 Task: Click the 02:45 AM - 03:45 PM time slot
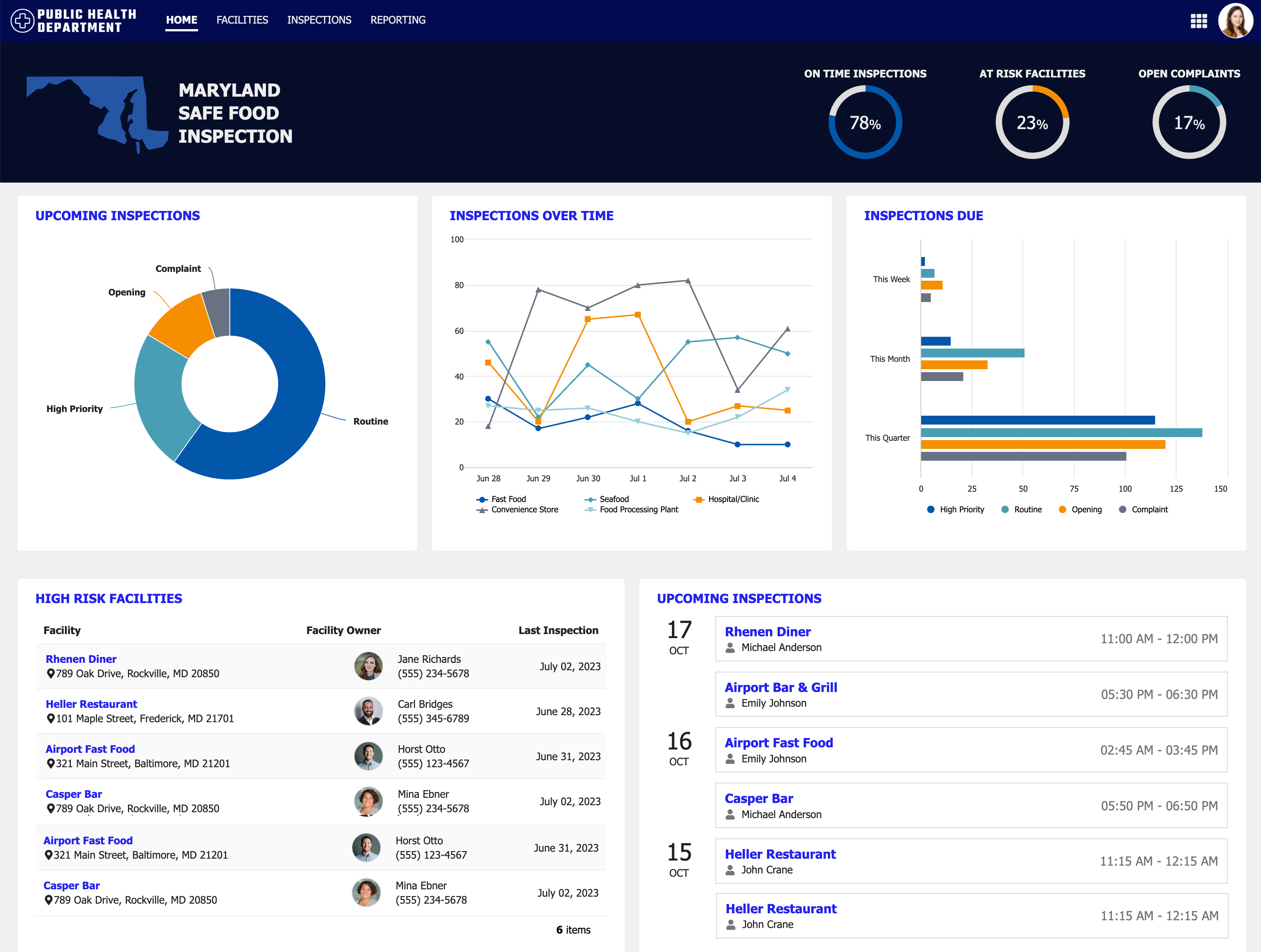coord(1159,750)
